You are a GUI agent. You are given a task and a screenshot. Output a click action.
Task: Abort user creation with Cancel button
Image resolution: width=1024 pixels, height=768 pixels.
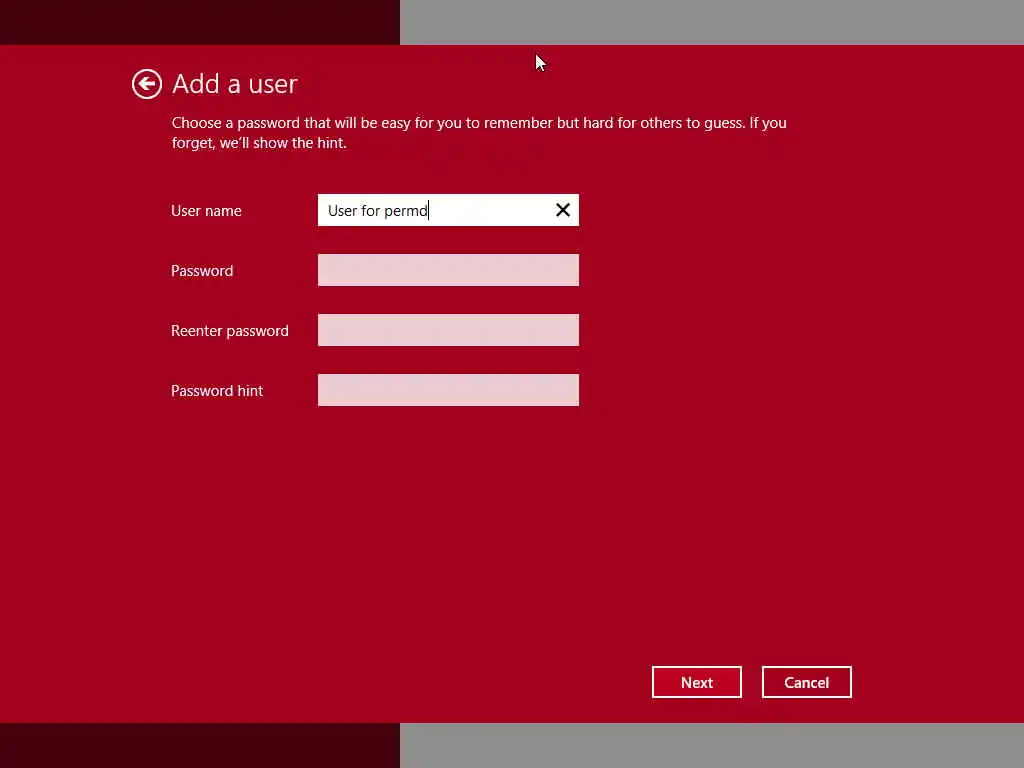pos(807,682)
